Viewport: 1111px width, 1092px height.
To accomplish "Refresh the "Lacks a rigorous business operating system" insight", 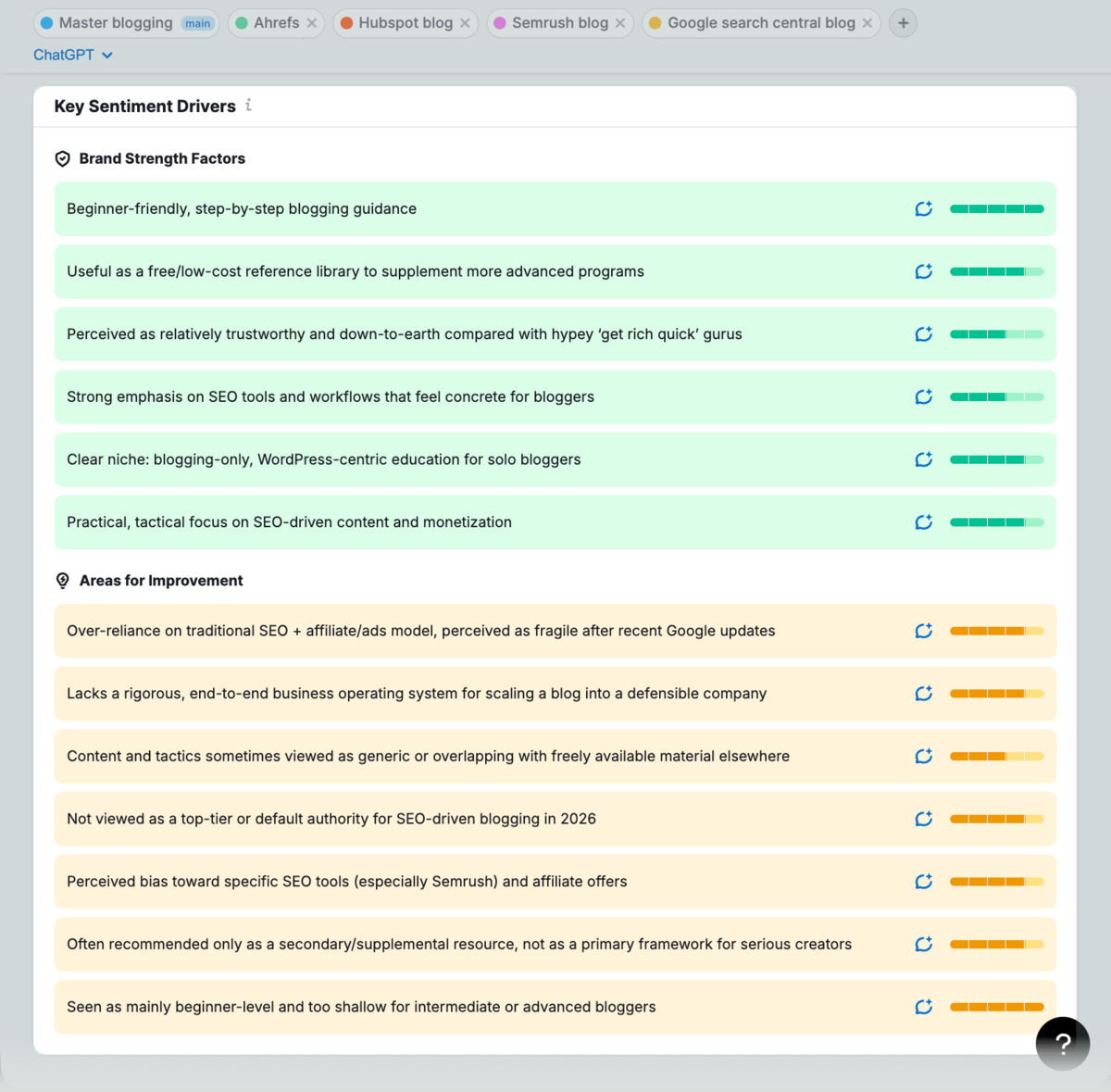I will point(923,693).
